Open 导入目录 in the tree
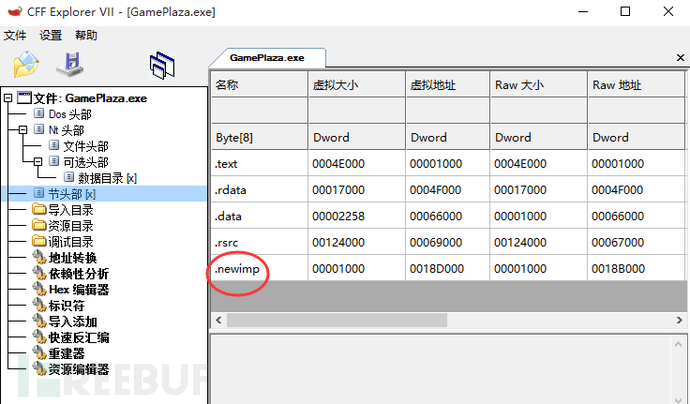 coord(70,209)
